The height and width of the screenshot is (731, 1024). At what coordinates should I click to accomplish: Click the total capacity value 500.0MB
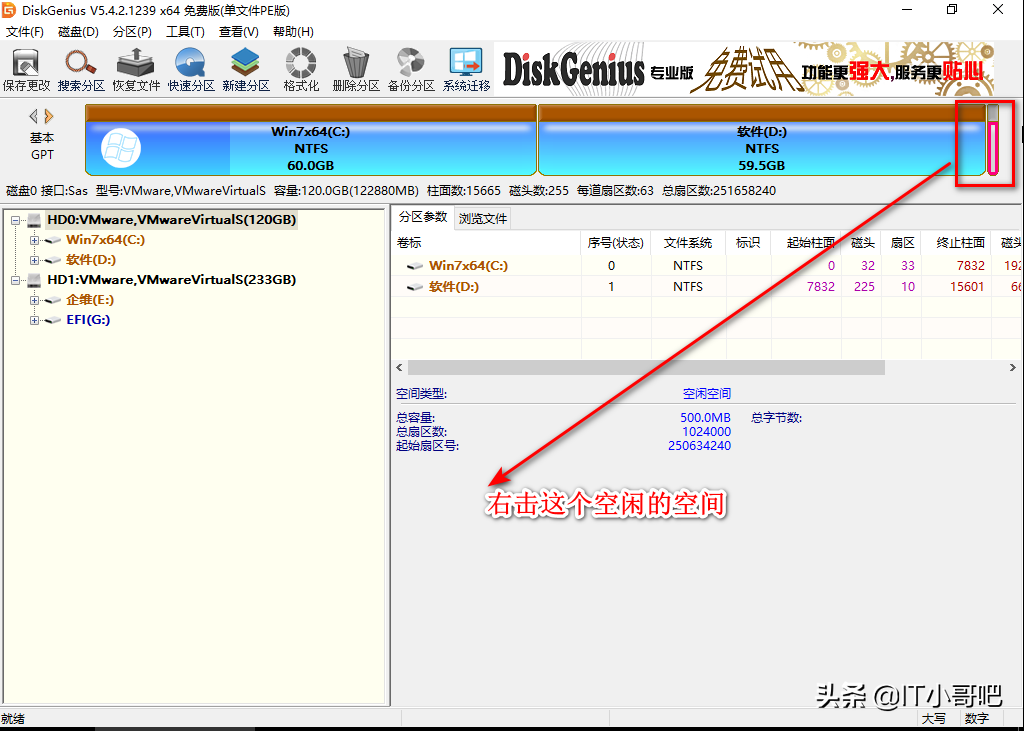[x=705, y=417]
